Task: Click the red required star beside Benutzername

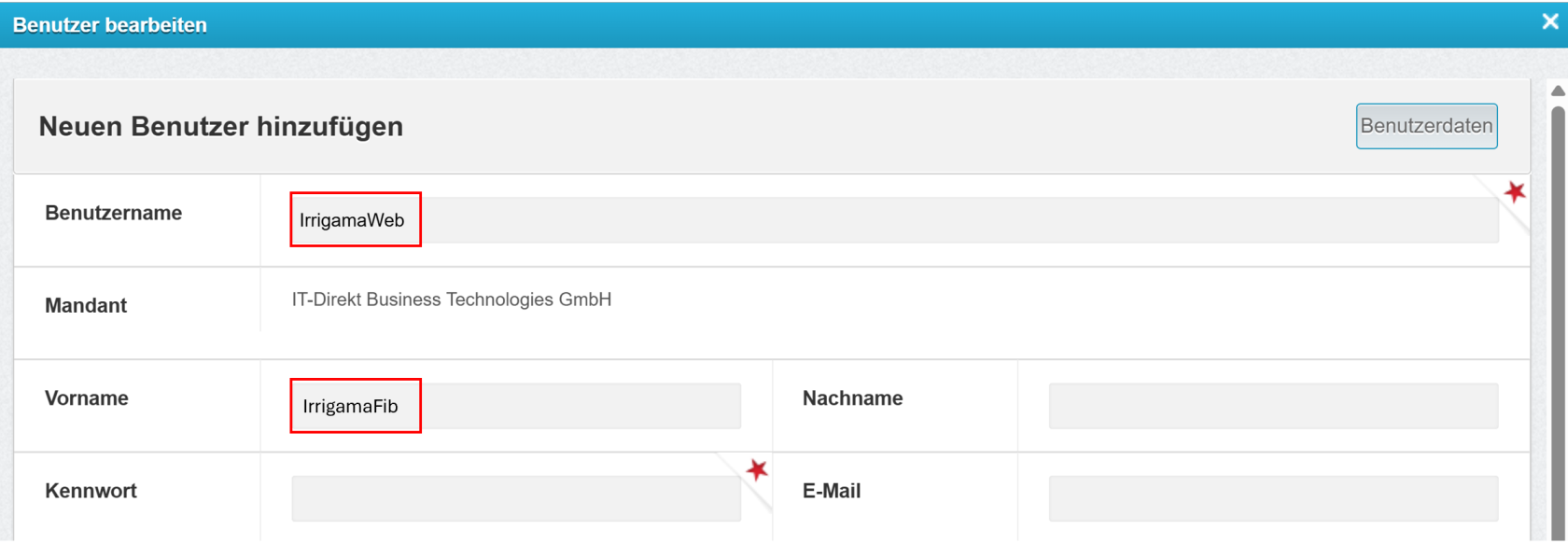Action: (1514, 192)
